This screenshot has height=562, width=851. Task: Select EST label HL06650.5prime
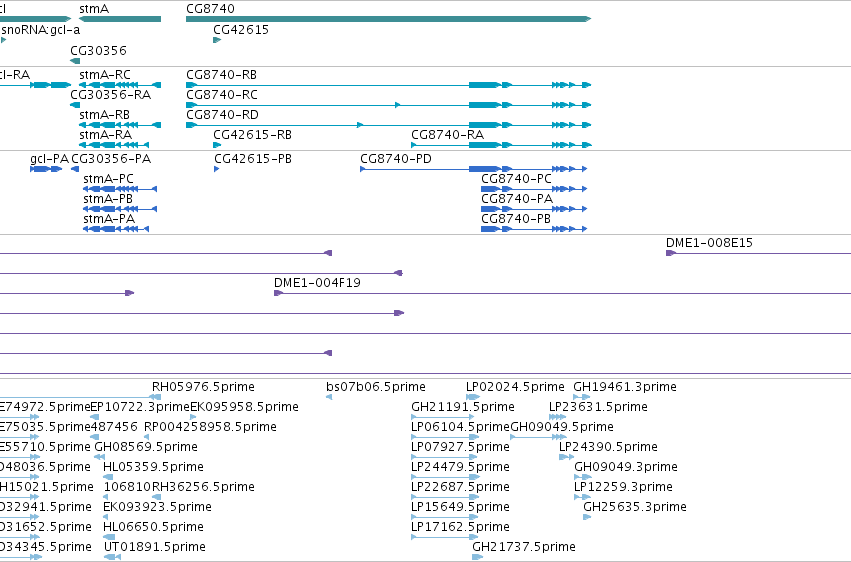154,528
